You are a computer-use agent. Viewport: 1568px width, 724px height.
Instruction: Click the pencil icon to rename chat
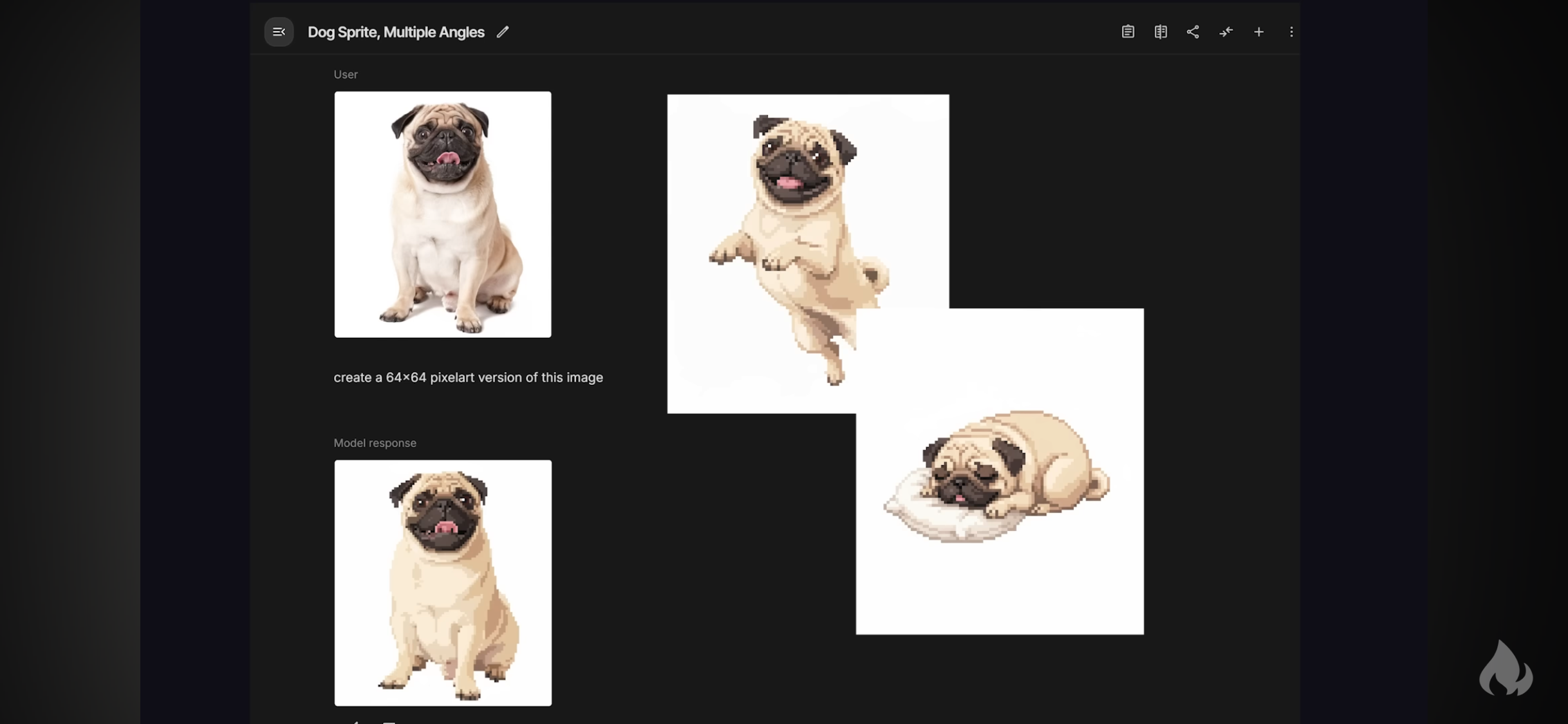coord(503,32)
